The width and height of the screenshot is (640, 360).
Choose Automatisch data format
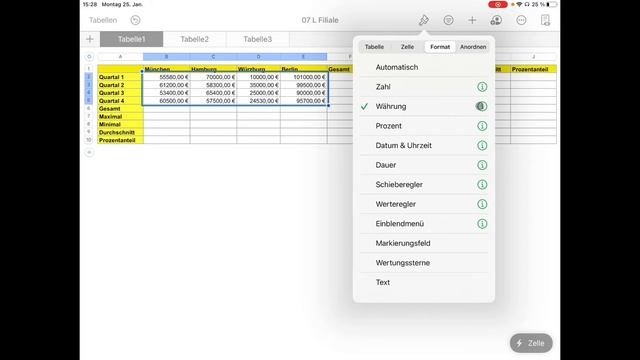[424, 67]
